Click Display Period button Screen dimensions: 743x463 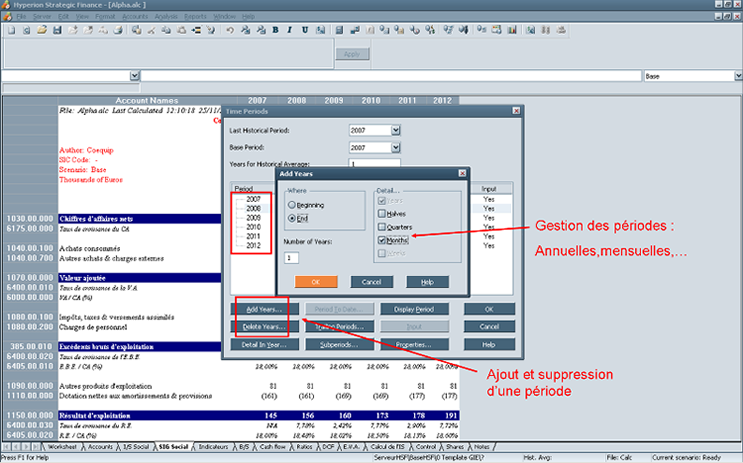click(414, 309)
